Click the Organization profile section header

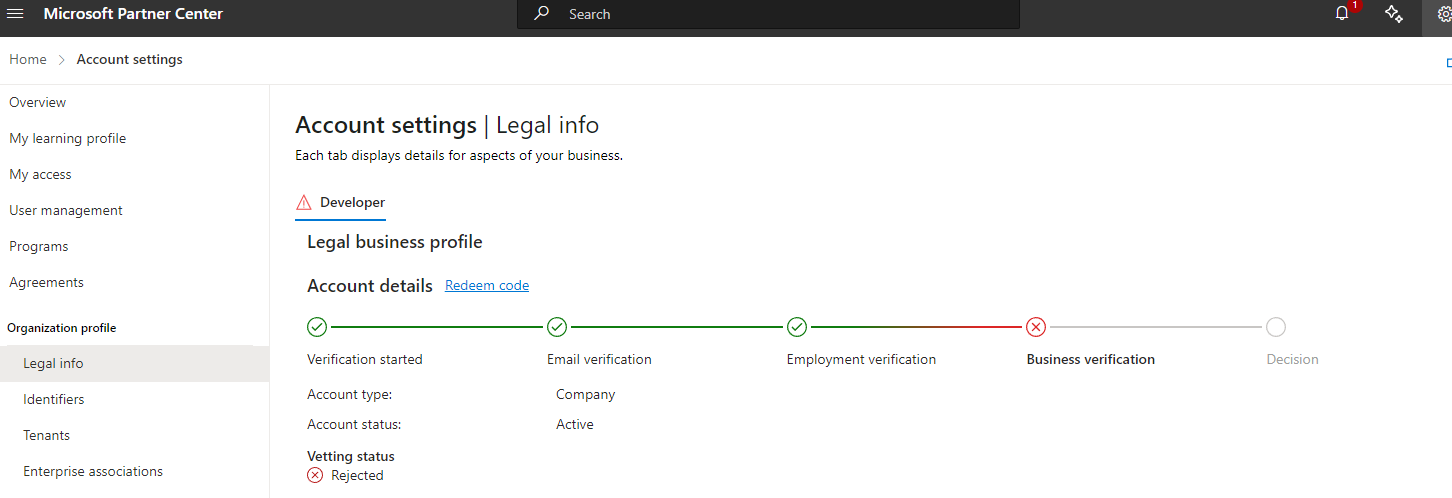pos(62,328)
